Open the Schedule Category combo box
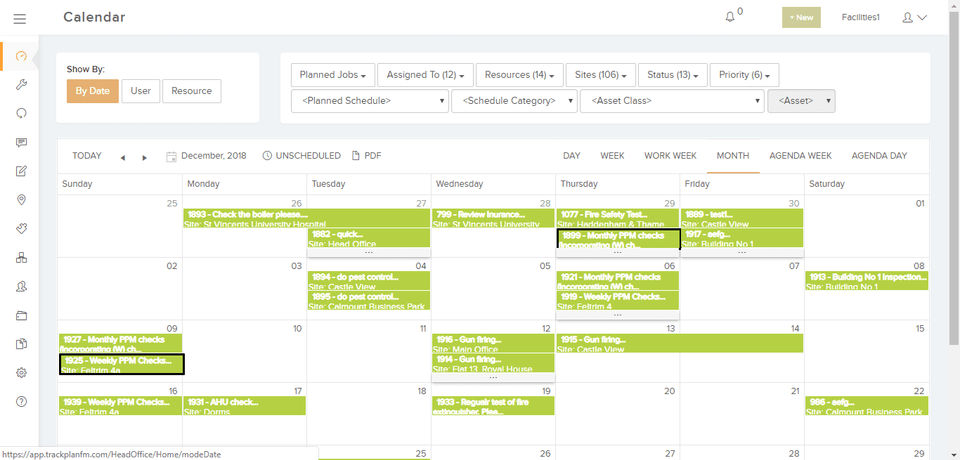The height and width of the screenshot is (460, 960). [x=514, y=101]
